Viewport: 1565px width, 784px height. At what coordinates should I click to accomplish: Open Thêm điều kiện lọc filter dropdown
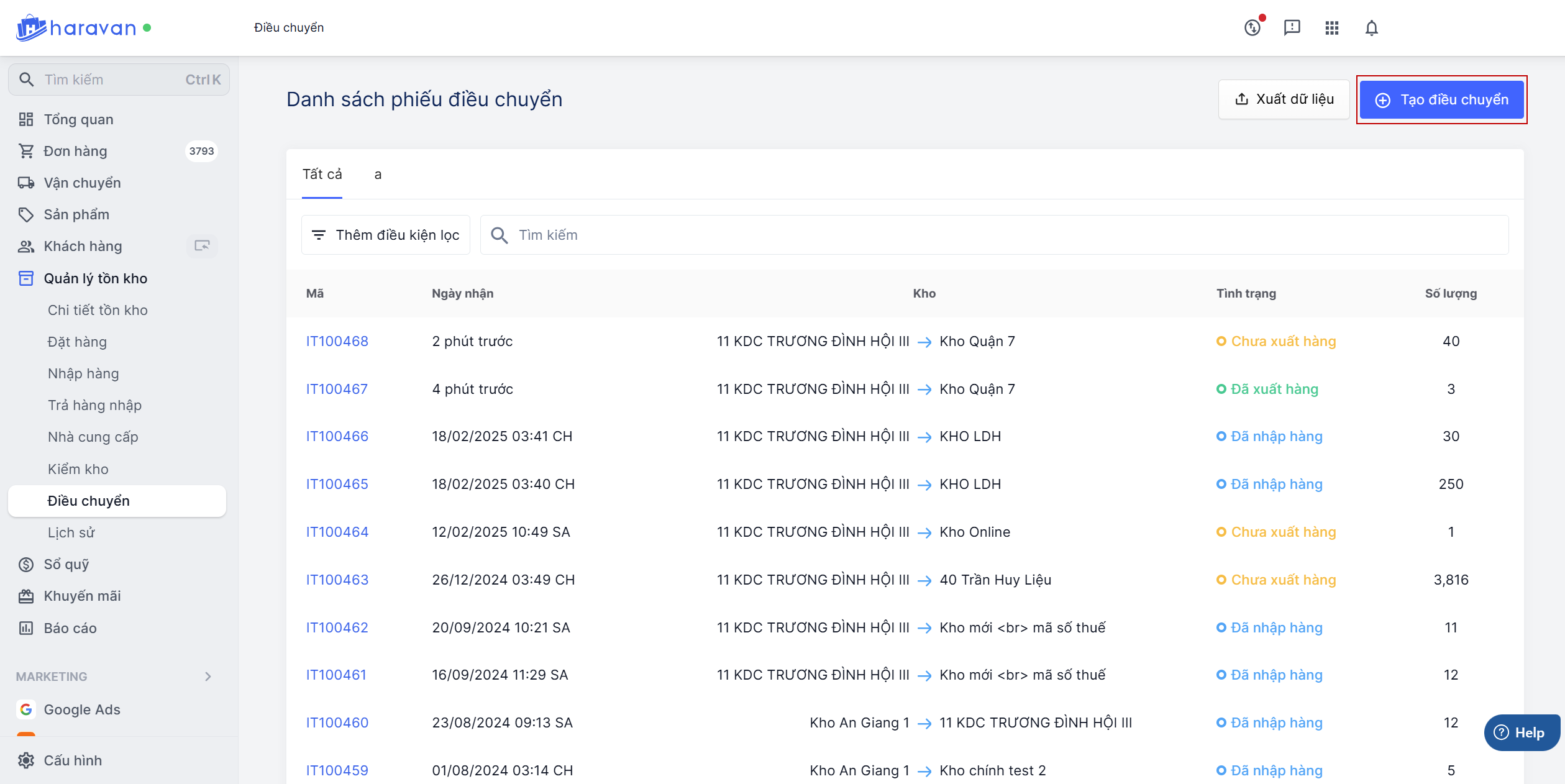click(x=386, y=235)
